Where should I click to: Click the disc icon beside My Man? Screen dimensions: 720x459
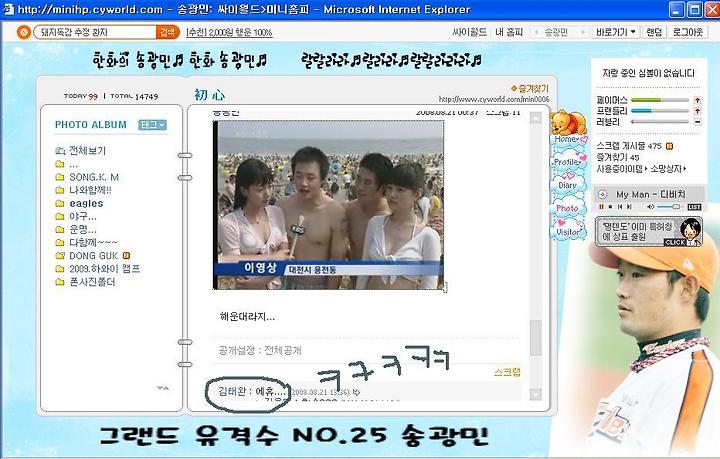pyautogui.click(x=602, y=195)
